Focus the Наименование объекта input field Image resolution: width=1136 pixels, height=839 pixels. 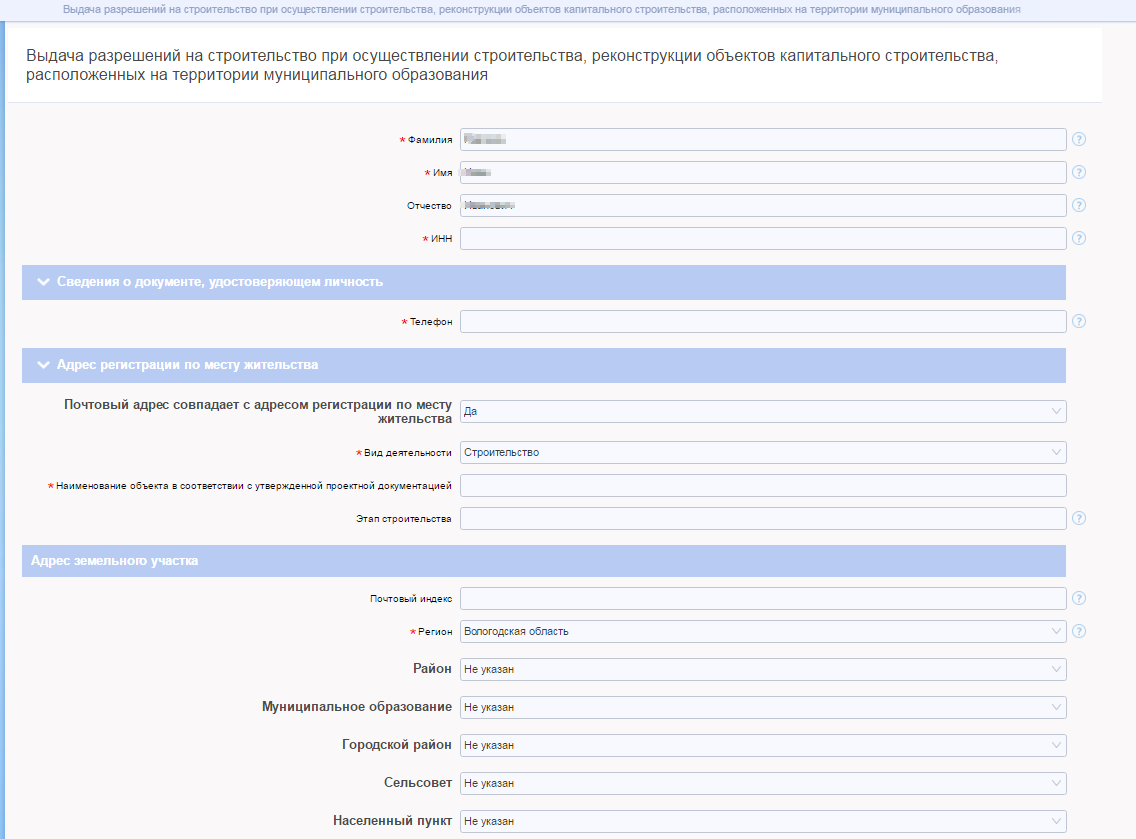point(762,485)
